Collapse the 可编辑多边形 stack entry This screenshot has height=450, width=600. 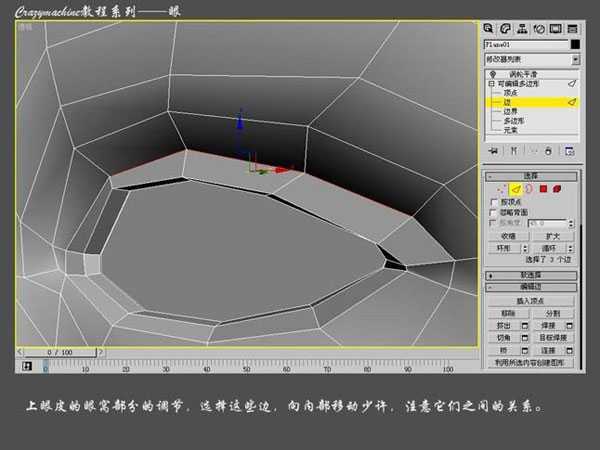click(x=491, y=83)
